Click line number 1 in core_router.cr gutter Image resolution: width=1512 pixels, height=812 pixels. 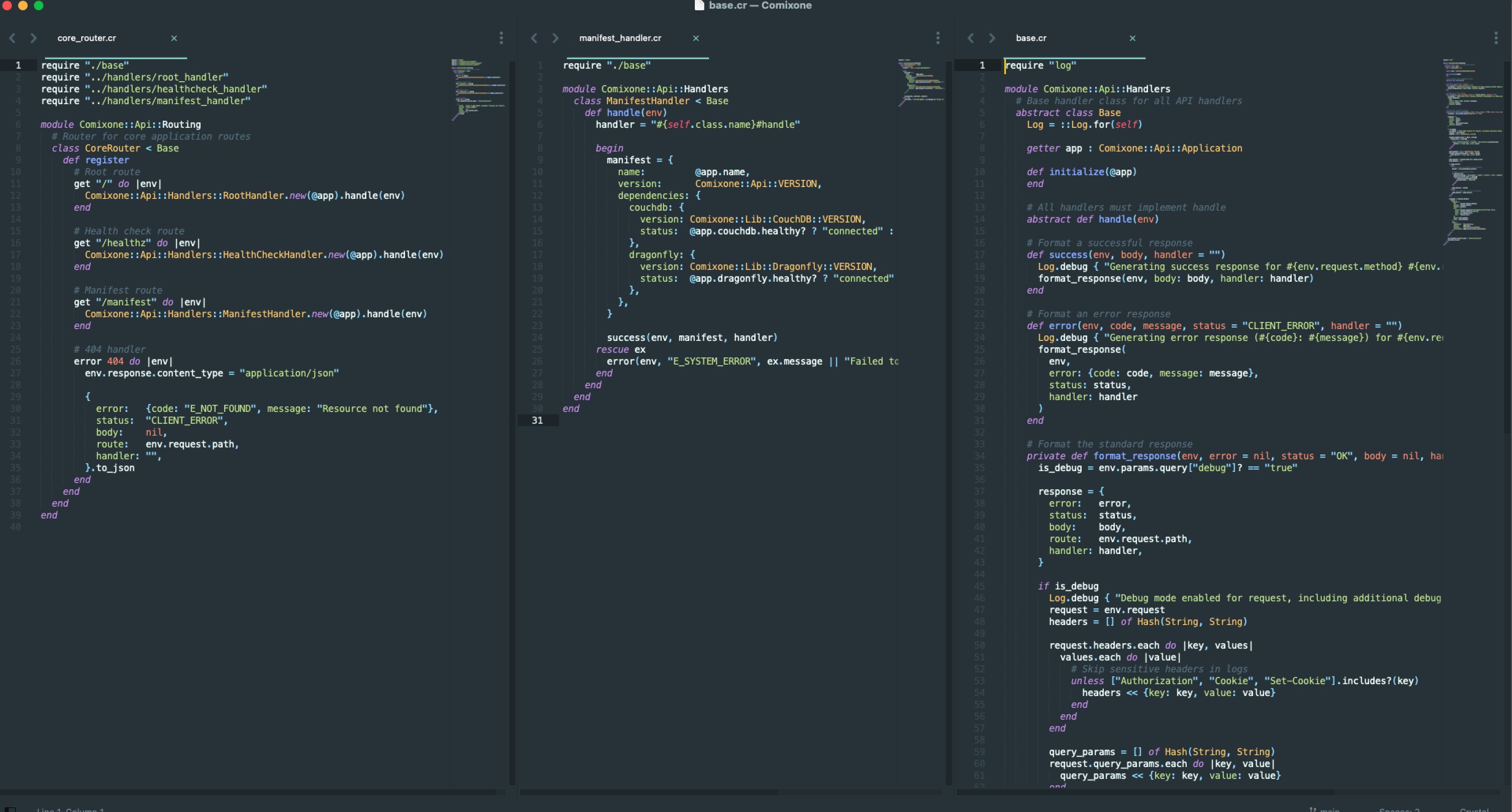pyautogui.click(x=18, y=65)
